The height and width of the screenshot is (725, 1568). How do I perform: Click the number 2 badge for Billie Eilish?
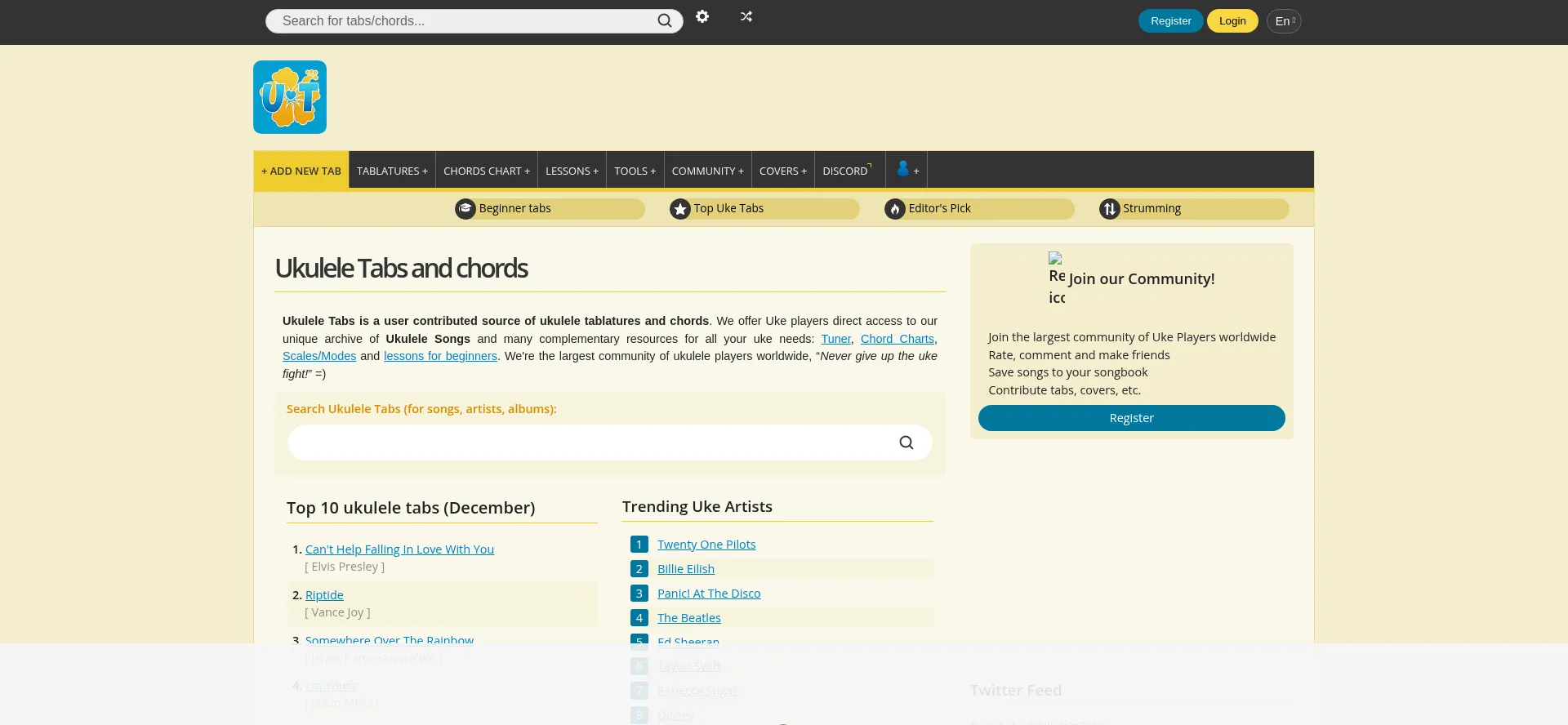click(639, 569)
